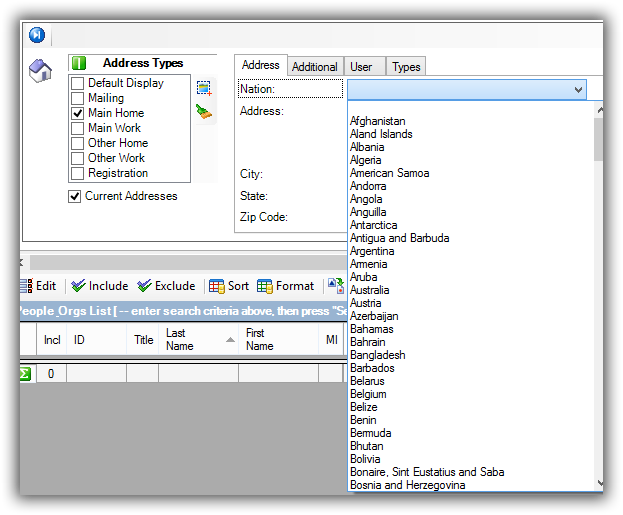Select Australia from the nation list
This screenshot has width=623, height=515.
point(370,290)
